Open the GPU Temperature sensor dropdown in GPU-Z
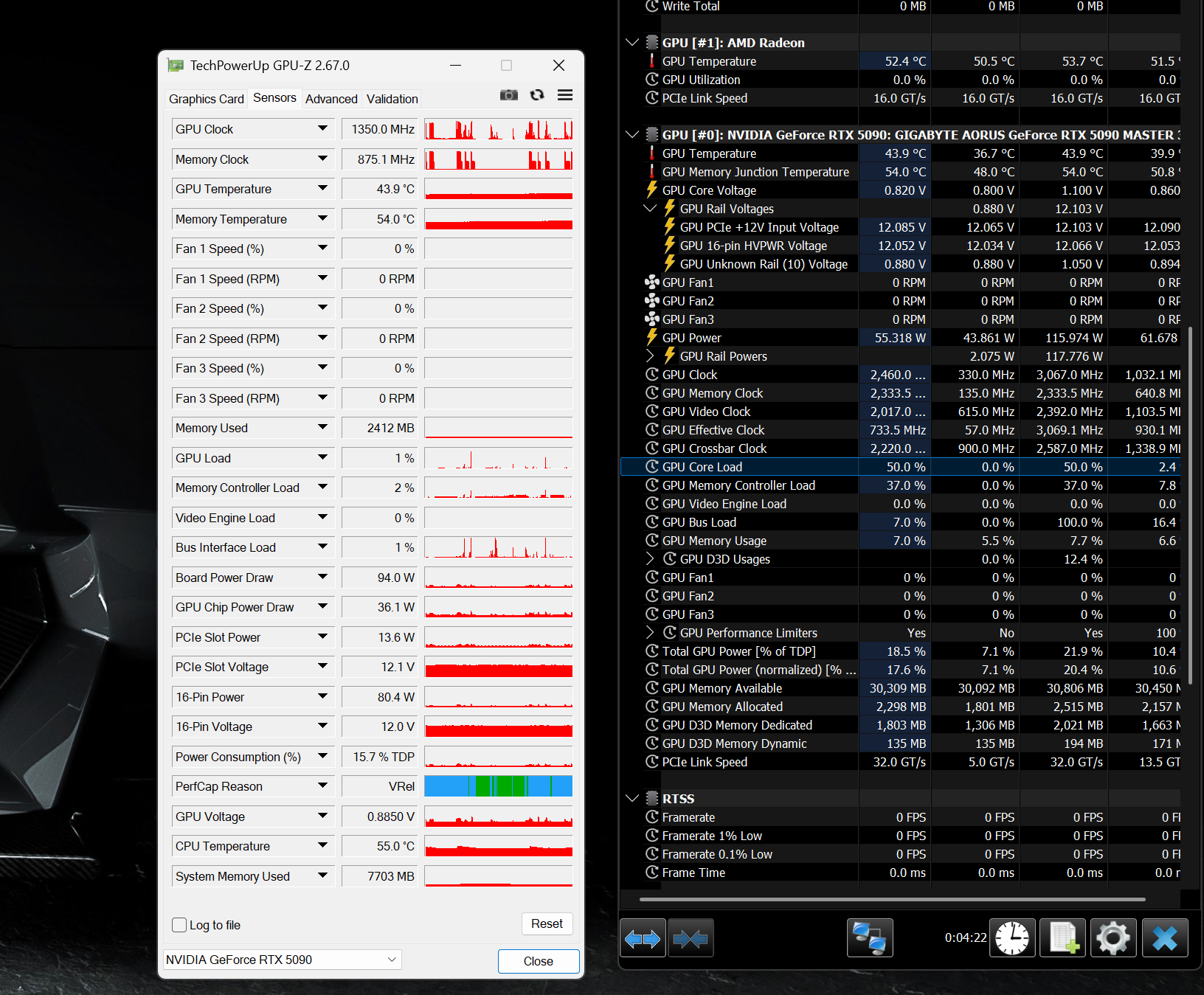Screen dimensions: 1204x995 click(322, 189)
